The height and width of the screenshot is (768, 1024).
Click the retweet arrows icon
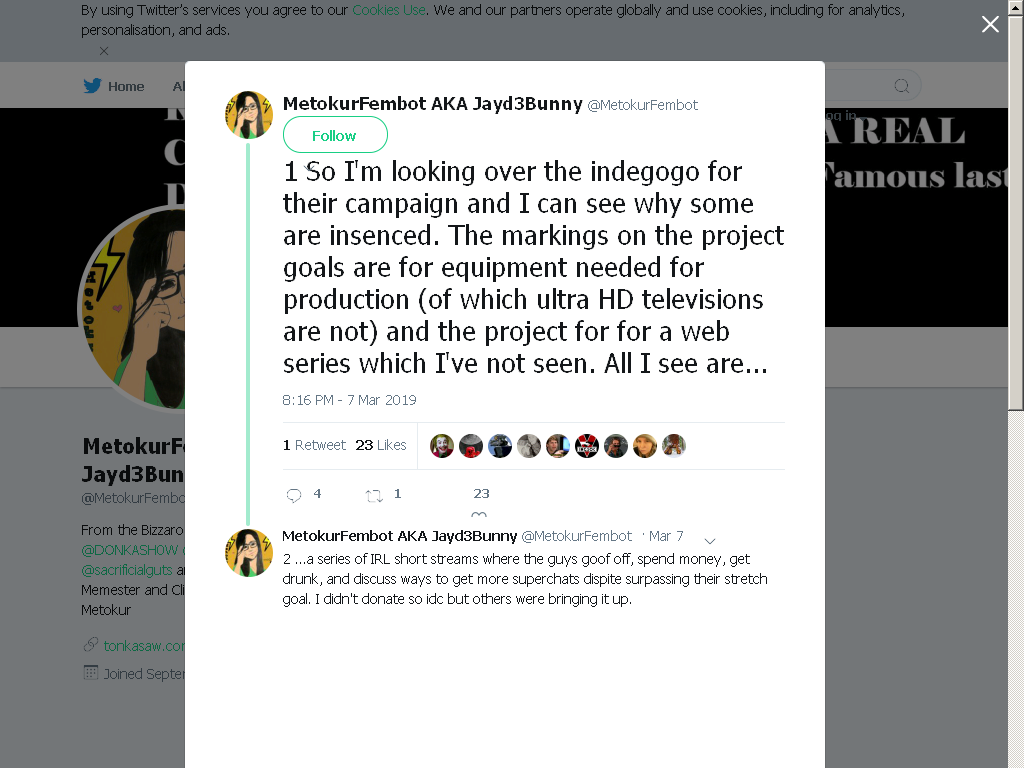tap(374, 496)
